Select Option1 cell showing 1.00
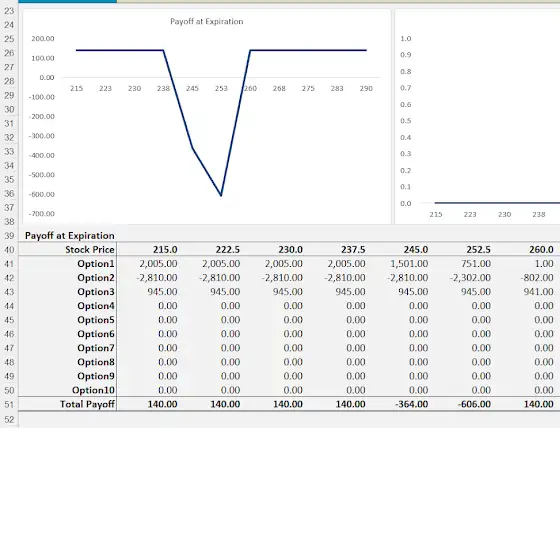The width and height of the screenshot is (560, 560). [544, 264]
